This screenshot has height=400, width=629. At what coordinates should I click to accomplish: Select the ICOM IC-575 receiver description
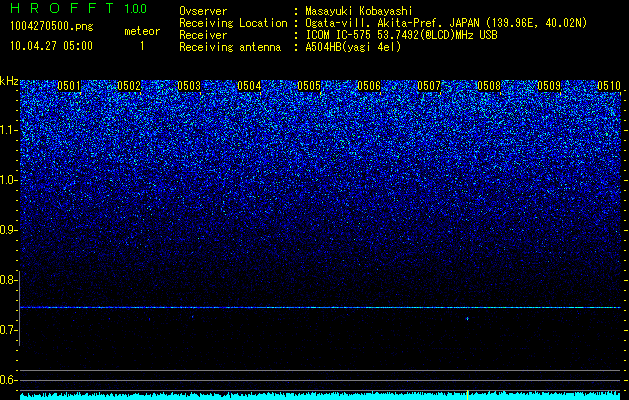coord(401,35)
